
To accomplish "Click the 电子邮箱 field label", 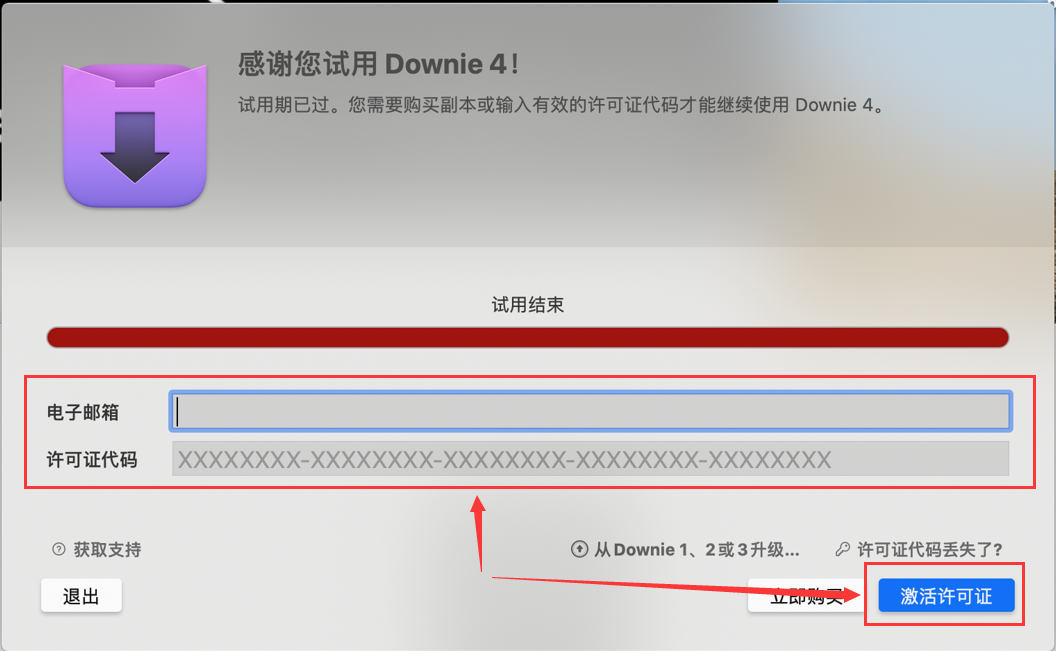I will [x=82, y=412].
